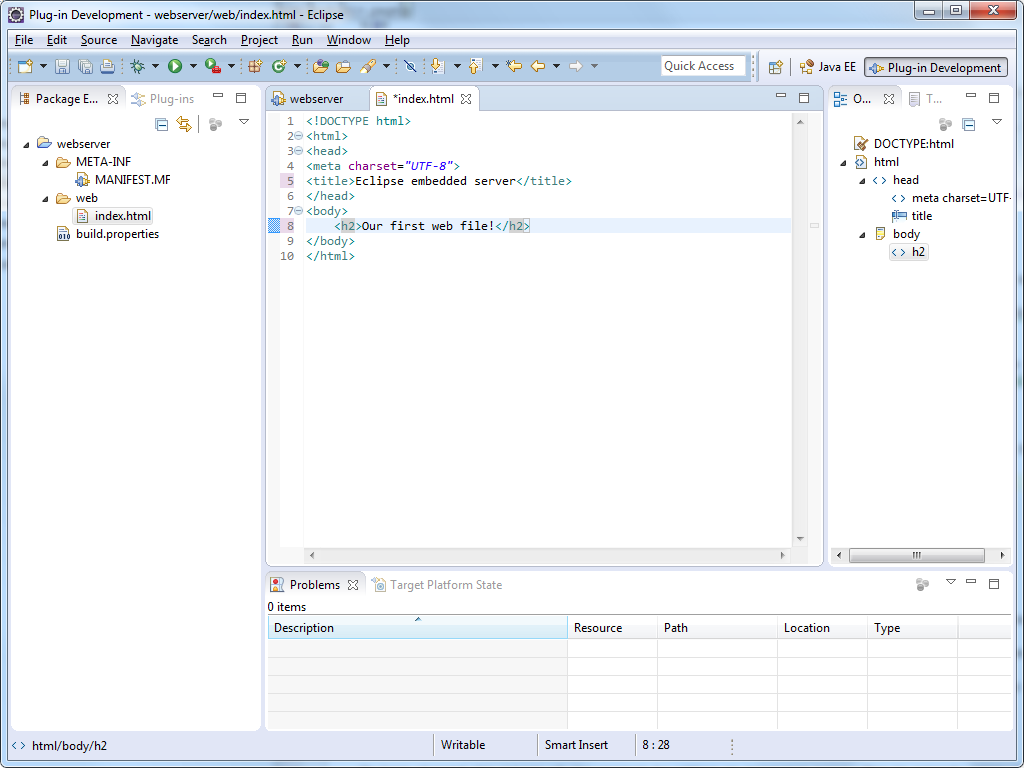1024x768 pixels.
Task: Click the Forward navigation arrow
Action: click(x=575, y=66)
